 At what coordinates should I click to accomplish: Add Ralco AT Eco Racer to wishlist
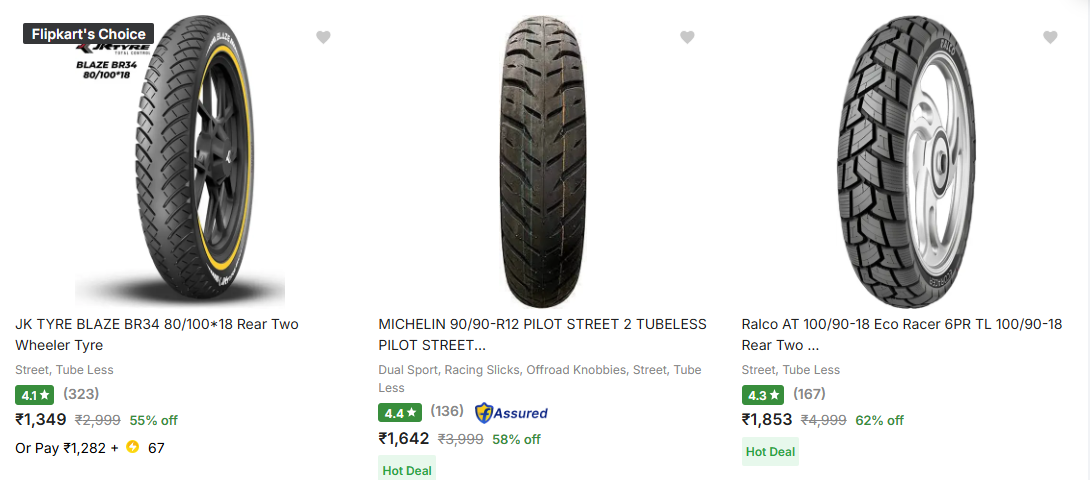1050,37
